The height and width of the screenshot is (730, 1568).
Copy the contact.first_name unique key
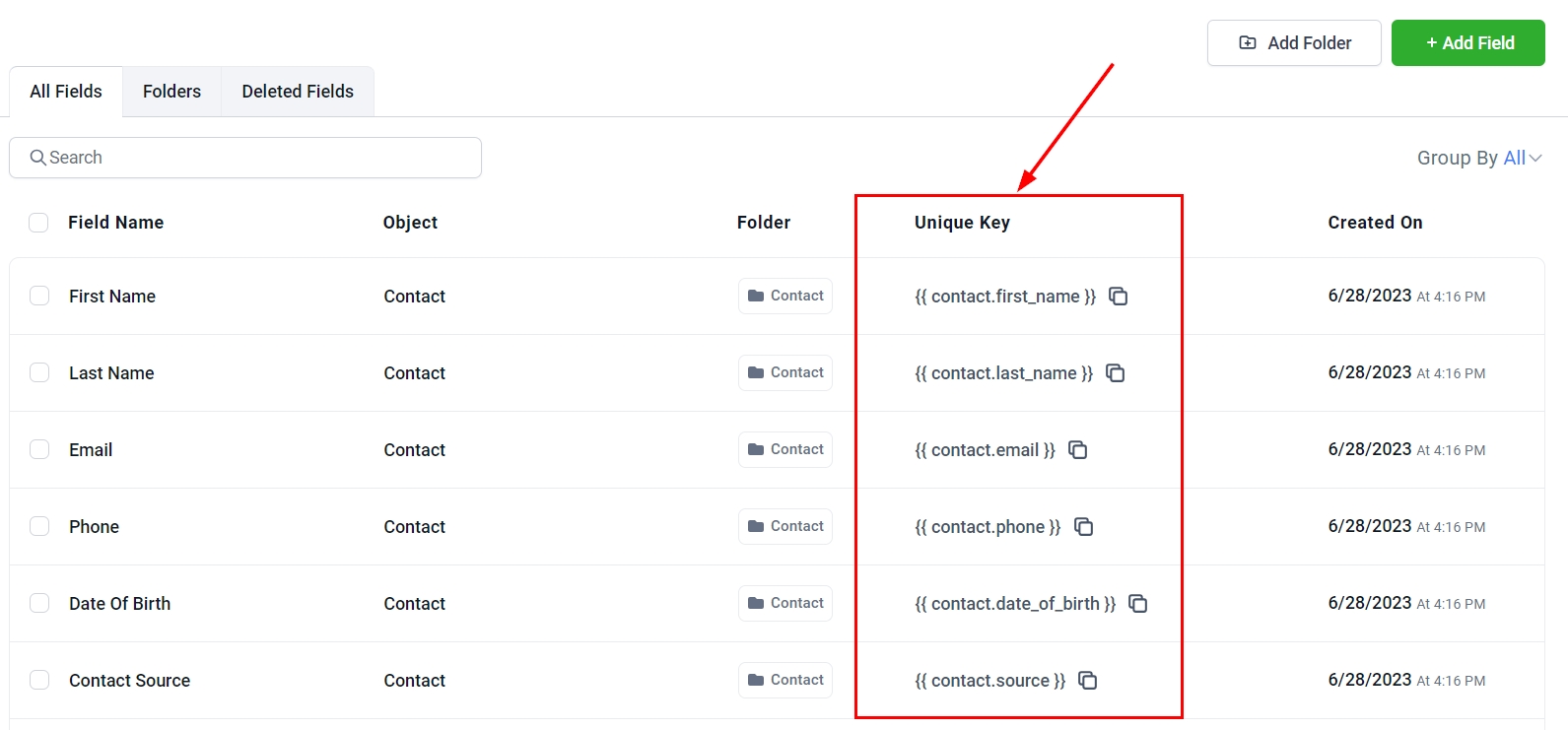(x=1118, y=297)
